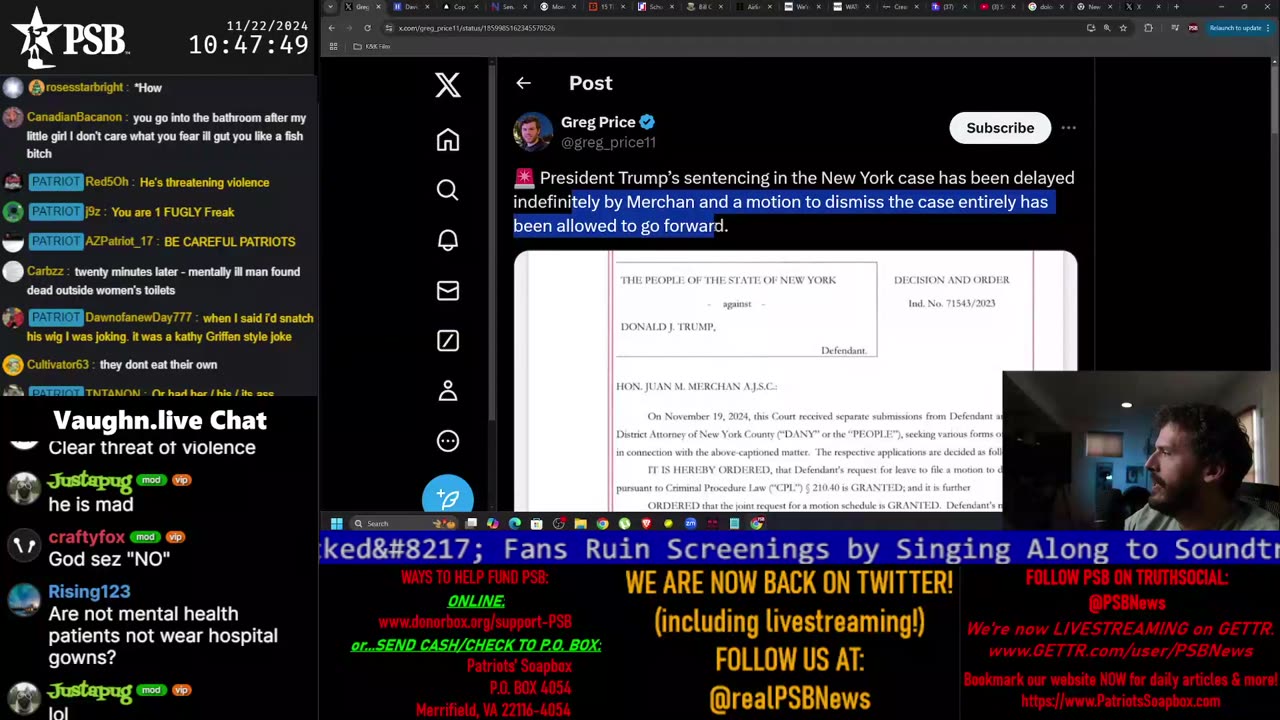The width and height of the screenshot is (1280, 720).
Task: Open Microsoft Edge from taskbar
Action: [x=514, y=523]
